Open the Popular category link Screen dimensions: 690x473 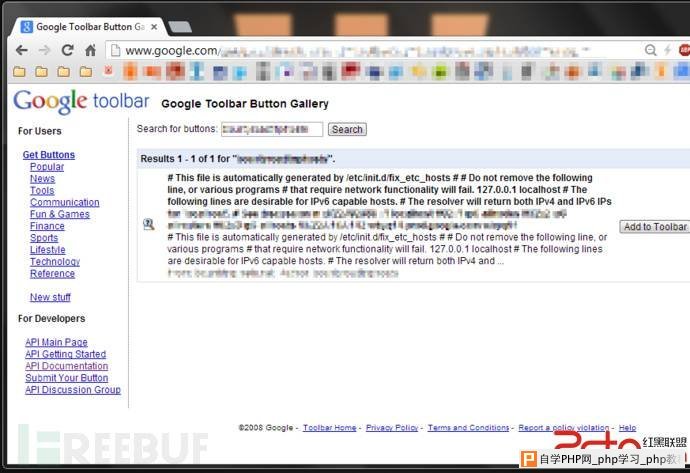[47, 167]
